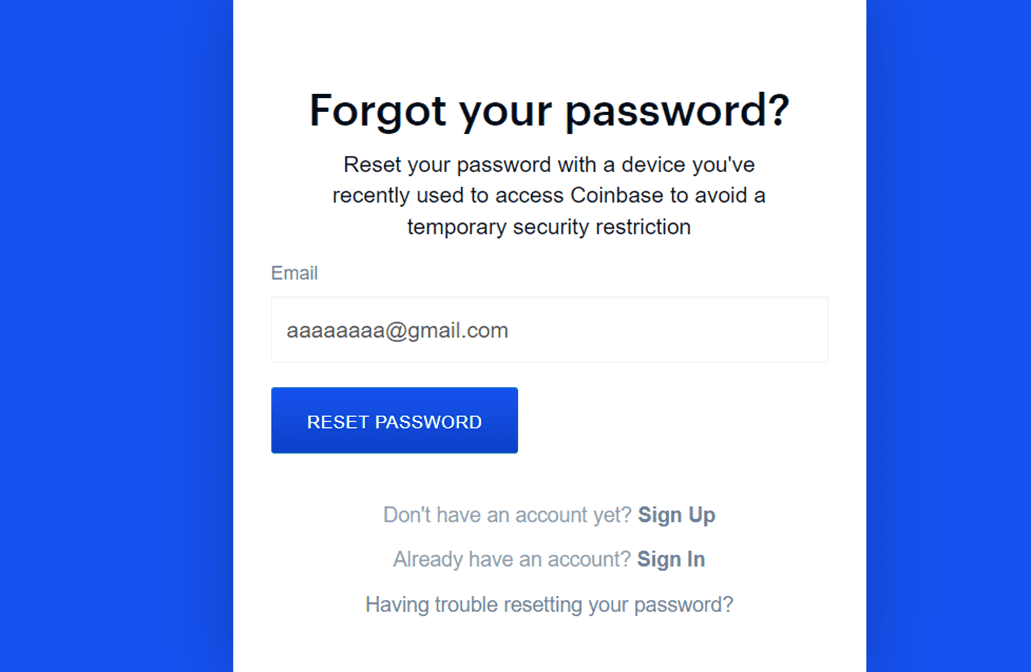Click the 'Already have an account?' text
The width and height of the screenshot is (1031, 672).
pos(512,560)
